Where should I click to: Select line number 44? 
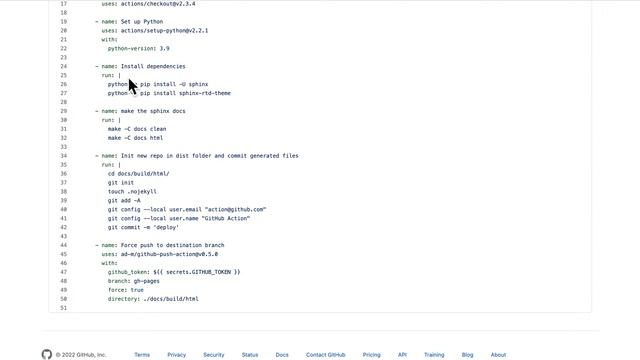pyautogui.click(x=64, y=245)
